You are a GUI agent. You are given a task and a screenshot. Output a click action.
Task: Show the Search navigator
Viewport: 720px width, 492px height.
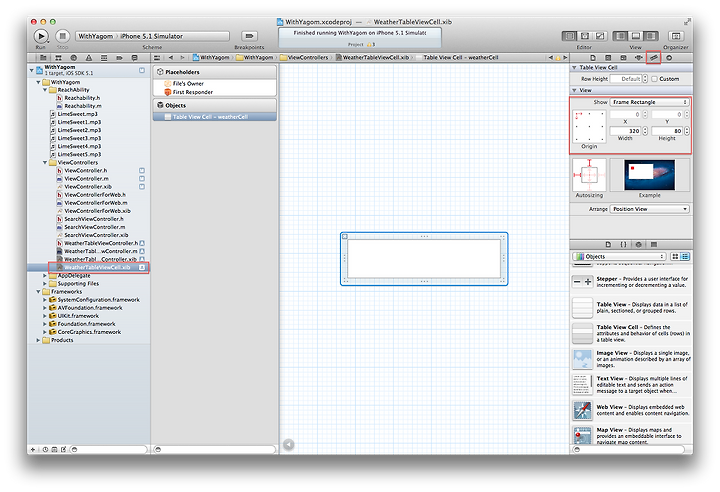click(73, 58)
